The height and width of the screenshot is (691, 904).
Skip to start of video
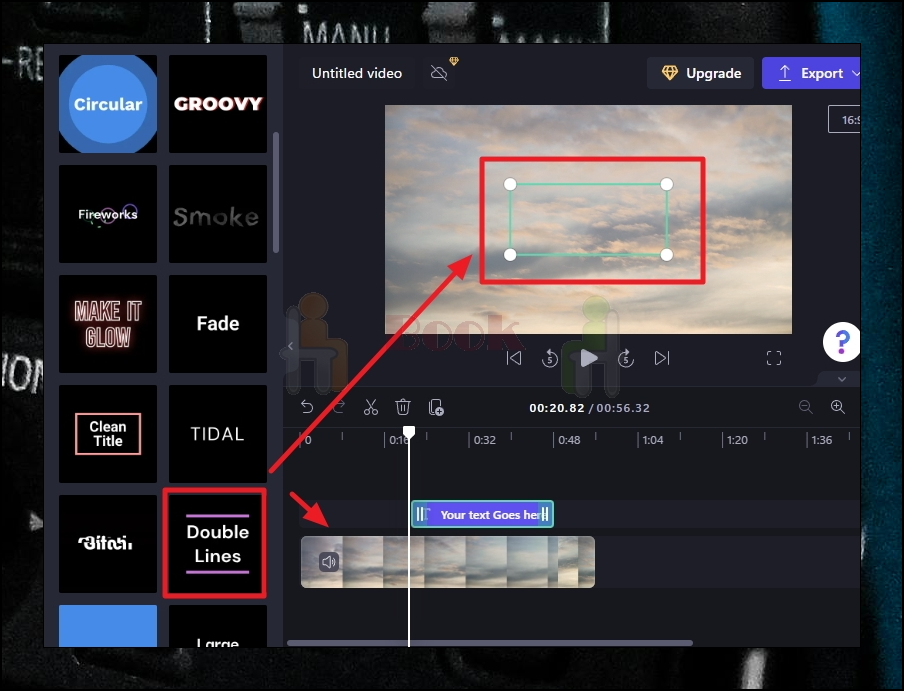coord(514,358)
